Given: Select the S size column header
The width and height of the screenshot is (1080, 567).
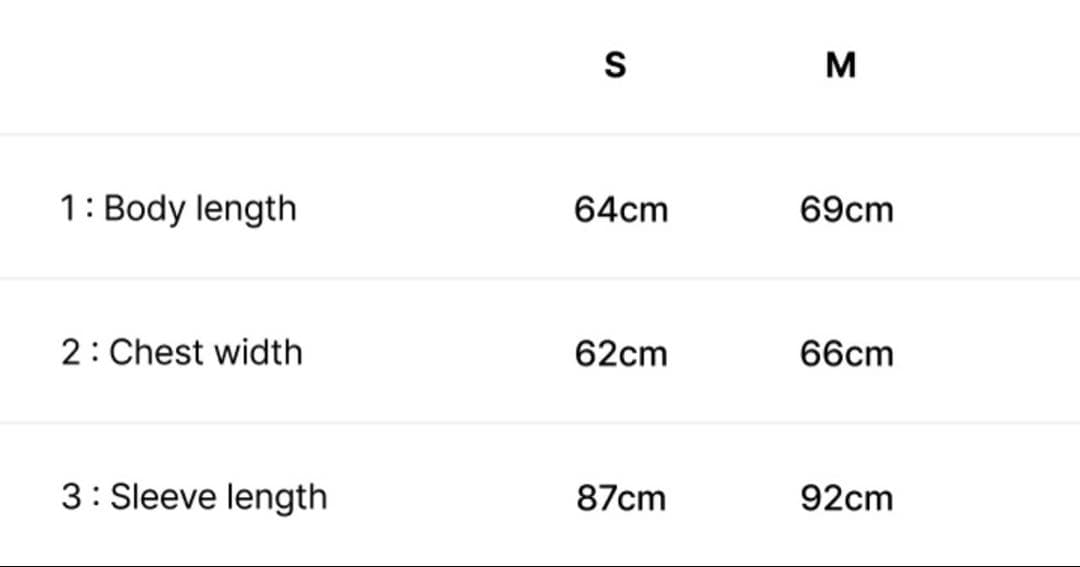Looking at the screenshot, I should pos(616,66).
